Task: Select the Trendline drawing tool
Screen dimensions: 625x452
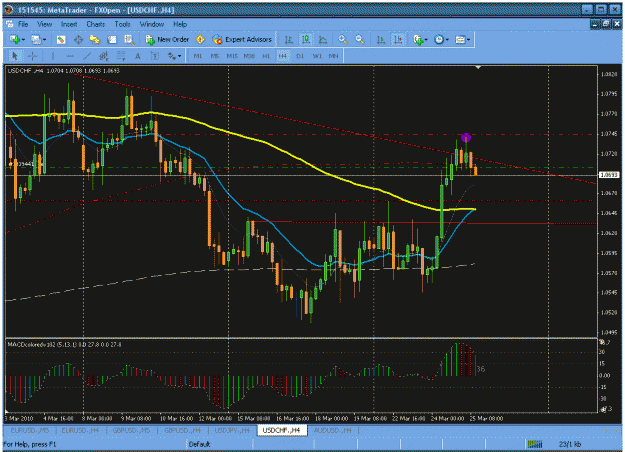Action: [87, 56]
